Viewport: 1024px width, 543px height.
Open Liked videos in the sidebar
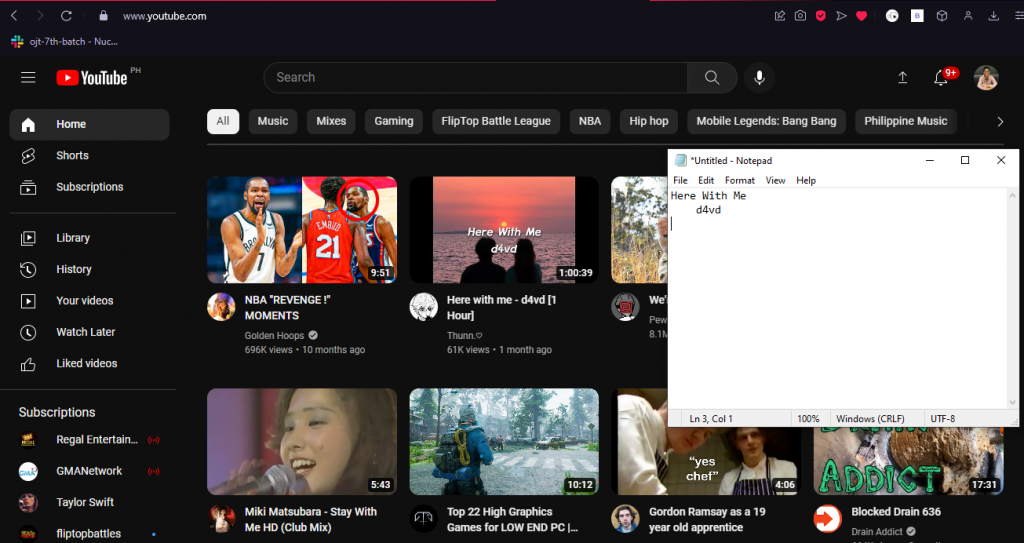pos(89,363)
